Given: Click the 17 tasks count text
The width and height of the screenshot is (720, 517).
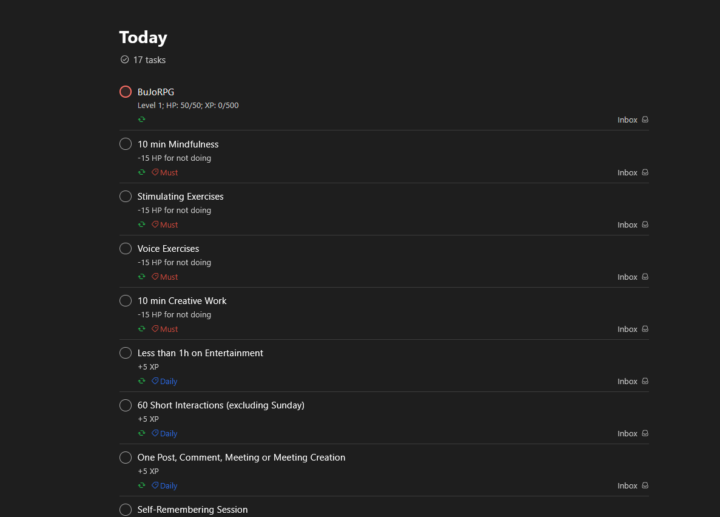Looking at the screenshot, I should pos(149,60).
